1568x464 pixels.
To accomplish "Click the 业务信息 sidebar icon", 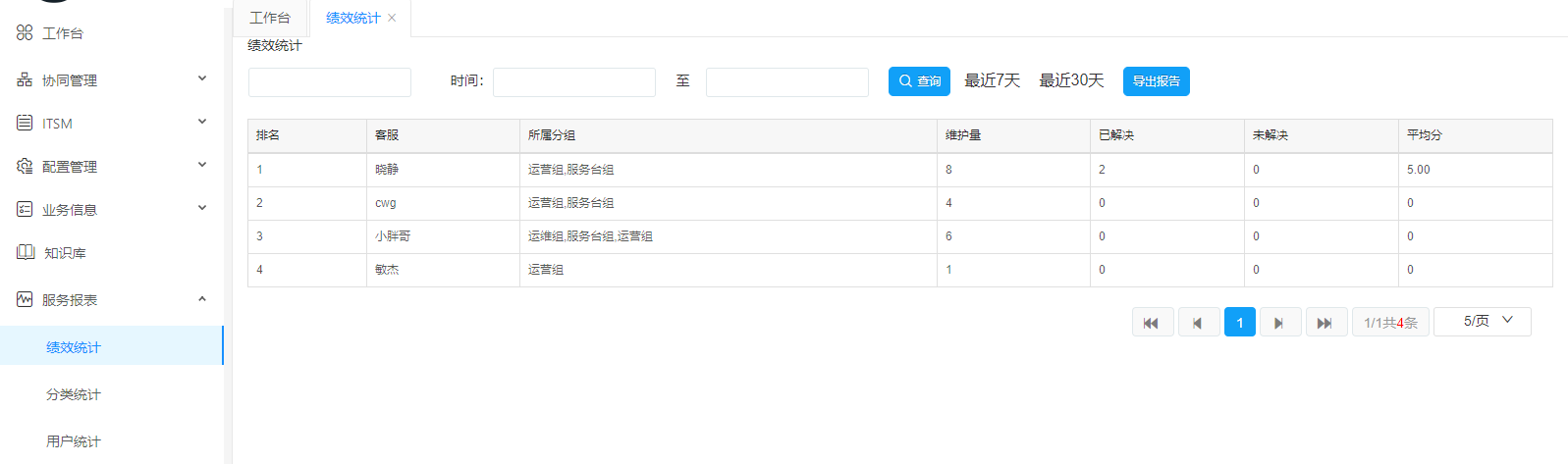I will tap(25, 209).
